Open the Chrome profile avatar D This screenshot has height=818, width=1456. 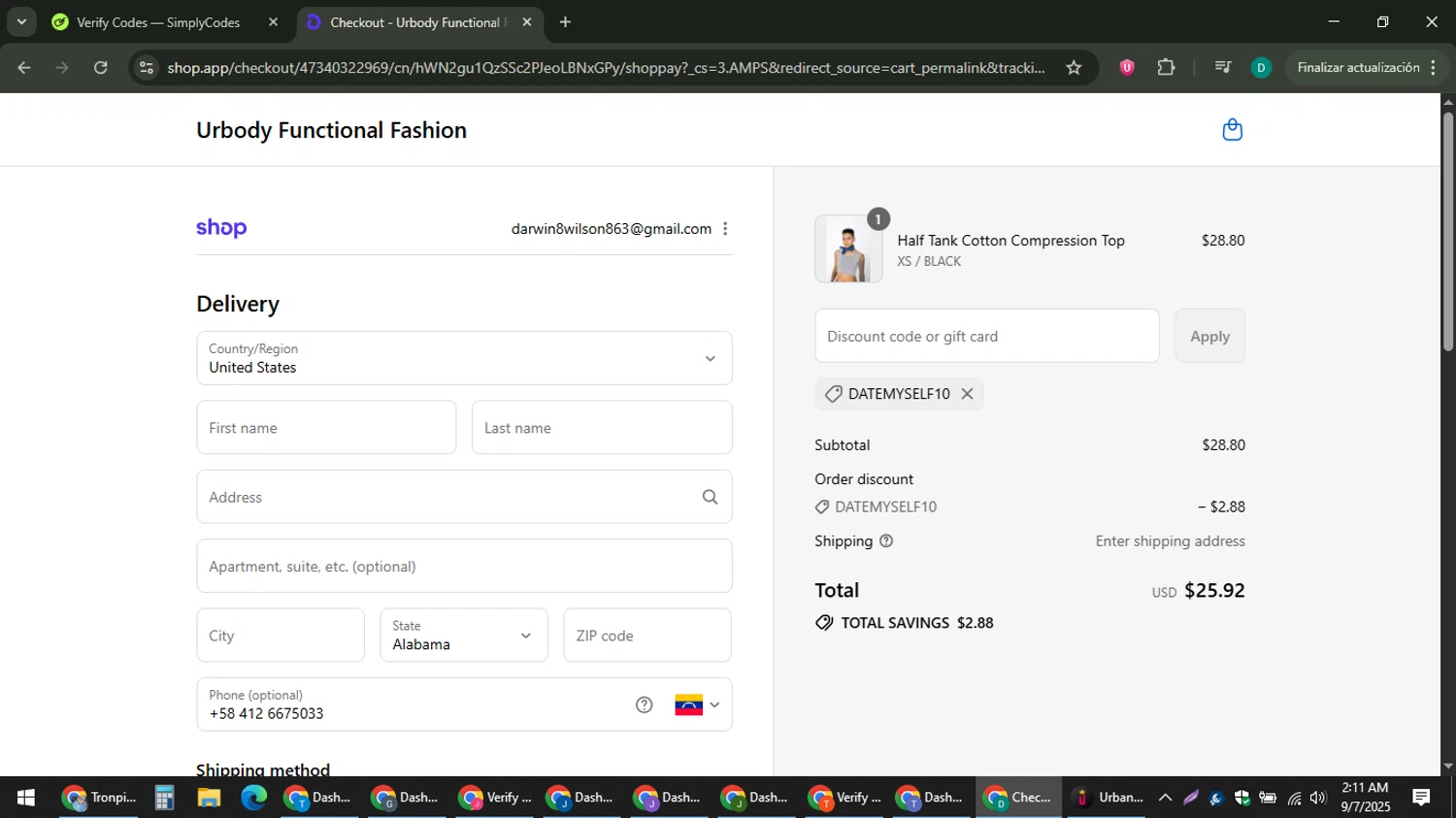point(1261,68)
